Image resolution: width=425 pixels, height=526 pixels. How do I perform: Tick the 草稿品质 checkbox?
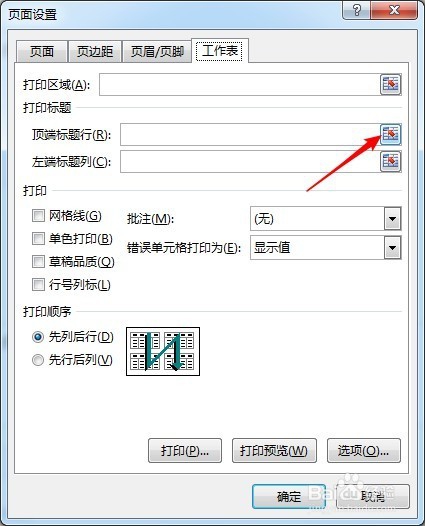tap(38, 262)
